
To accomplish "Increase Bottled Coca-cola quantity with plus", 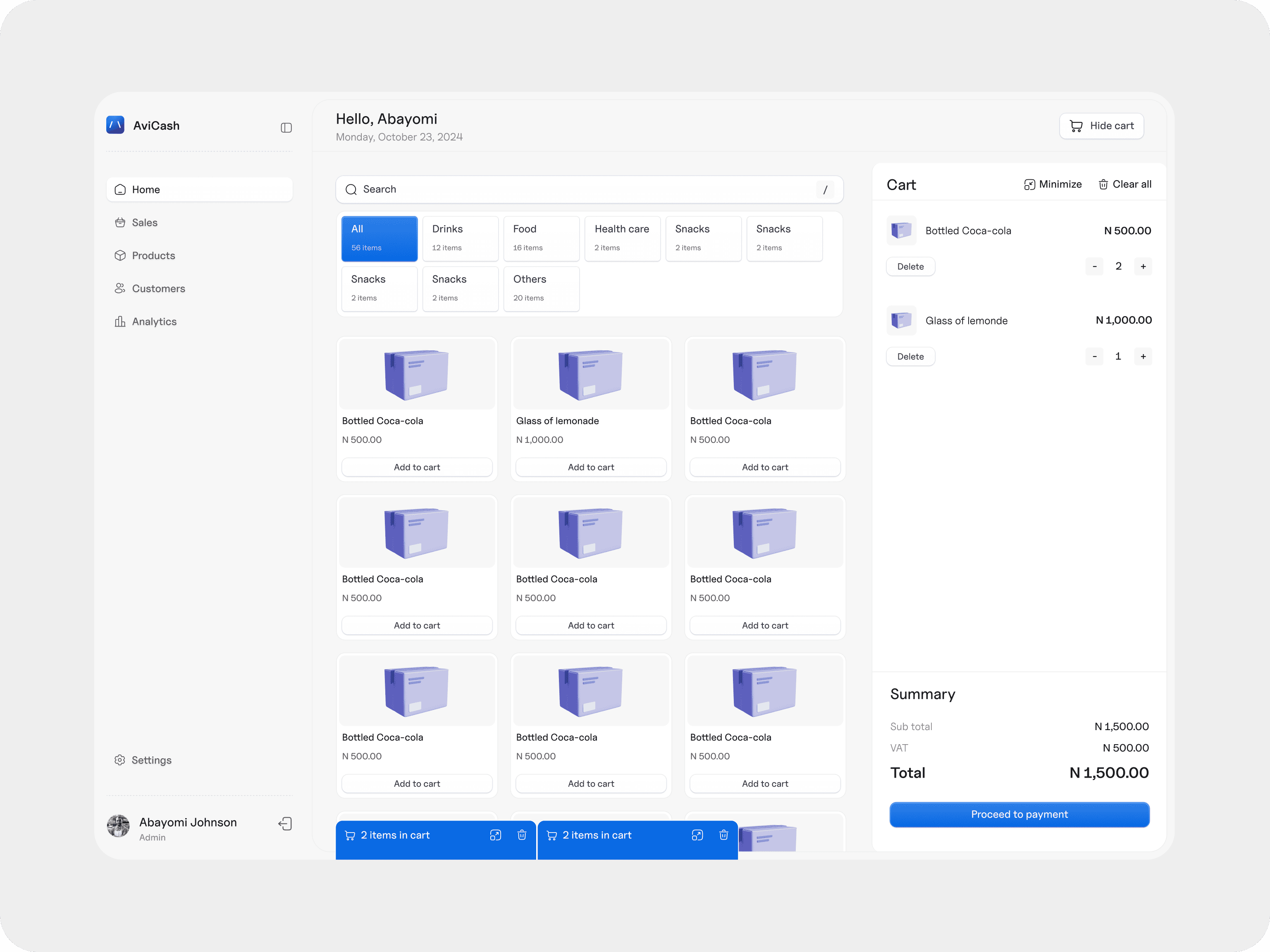I will point(1143,266).
